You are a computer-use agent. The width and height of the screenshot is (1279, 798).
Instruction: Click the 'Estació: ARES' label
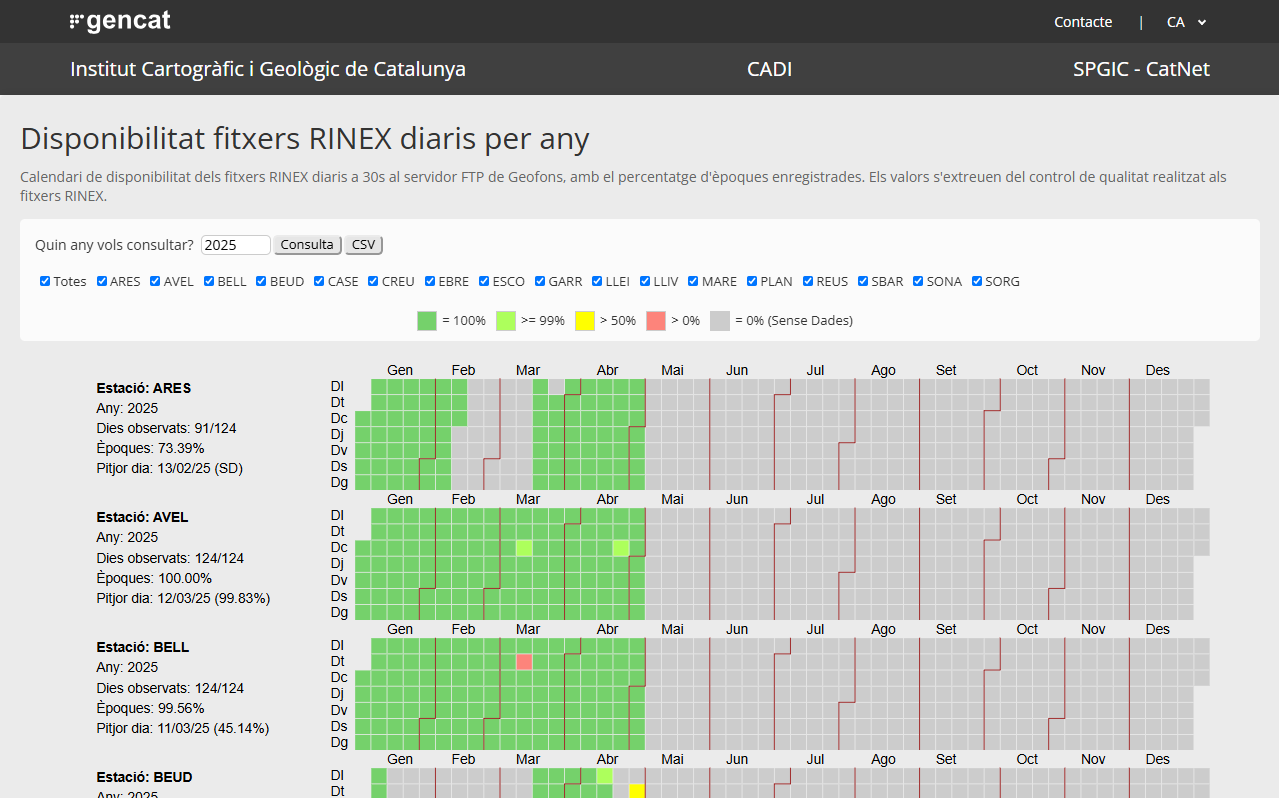(144, 388)
